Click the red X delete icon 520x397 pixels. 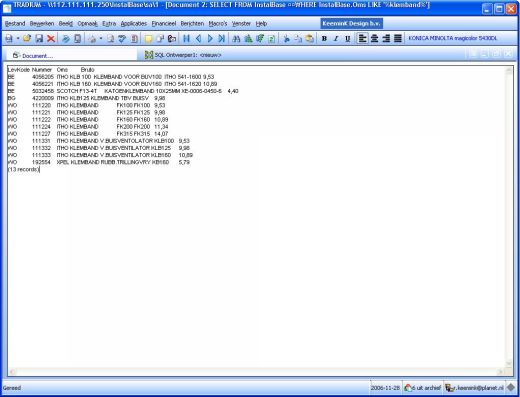point(51,39)
